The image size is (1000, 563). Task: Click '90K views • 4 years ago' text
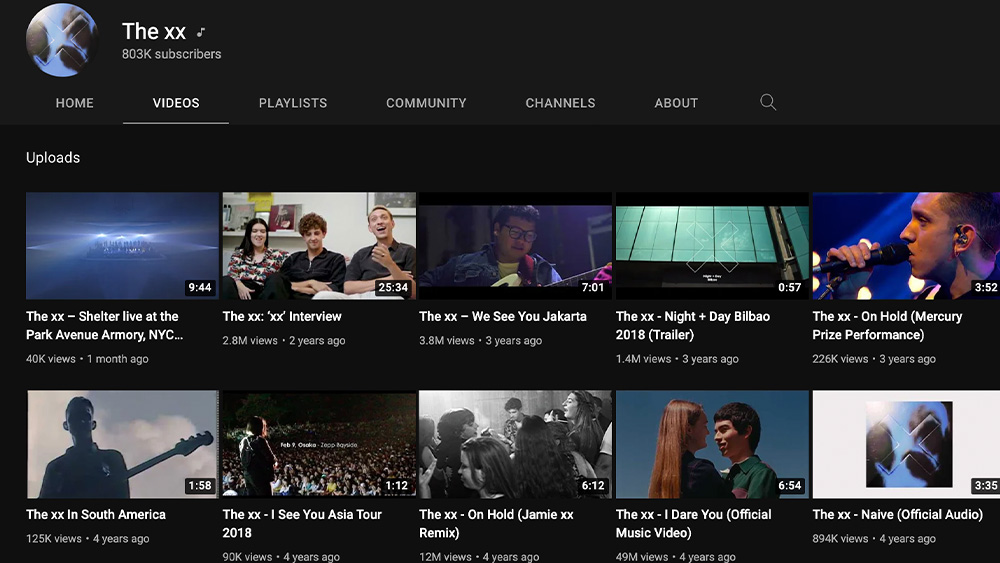(281, 557)
